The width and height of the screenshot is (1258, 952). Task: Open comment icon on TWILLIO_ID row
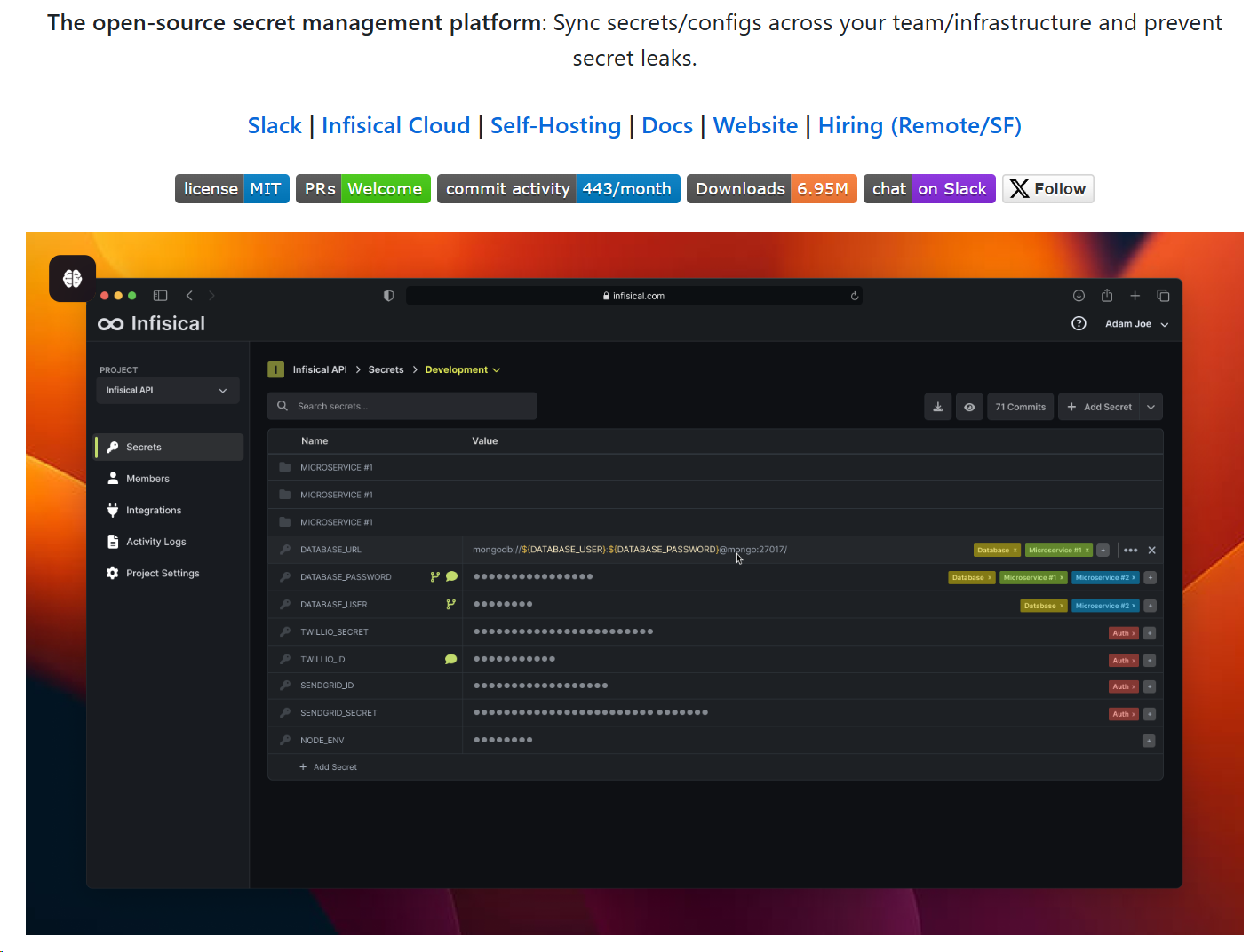pyautogui.click(x=450, y=659)
